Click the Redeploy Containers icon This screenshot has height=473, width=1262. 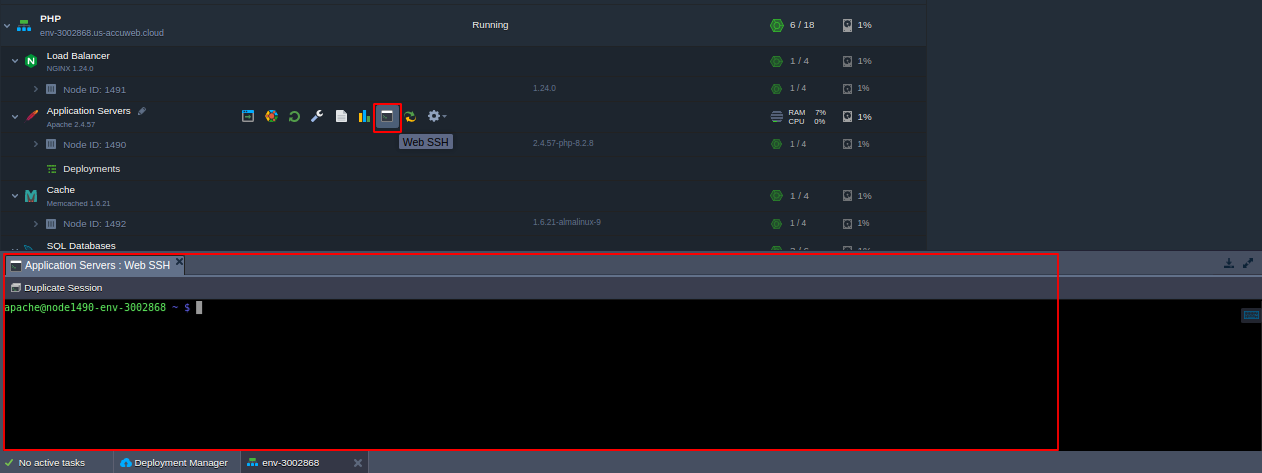410,117
